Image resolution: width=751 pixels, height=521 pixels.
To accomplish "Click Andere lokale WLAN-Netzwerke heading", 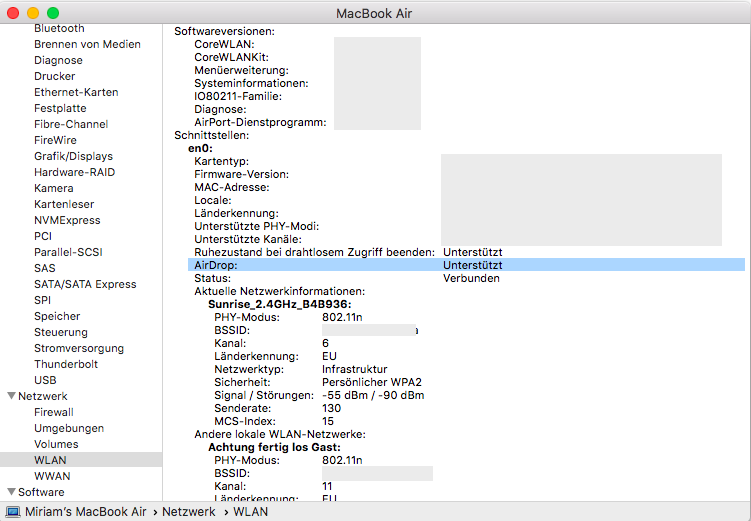I will click(x=280, y=434).
